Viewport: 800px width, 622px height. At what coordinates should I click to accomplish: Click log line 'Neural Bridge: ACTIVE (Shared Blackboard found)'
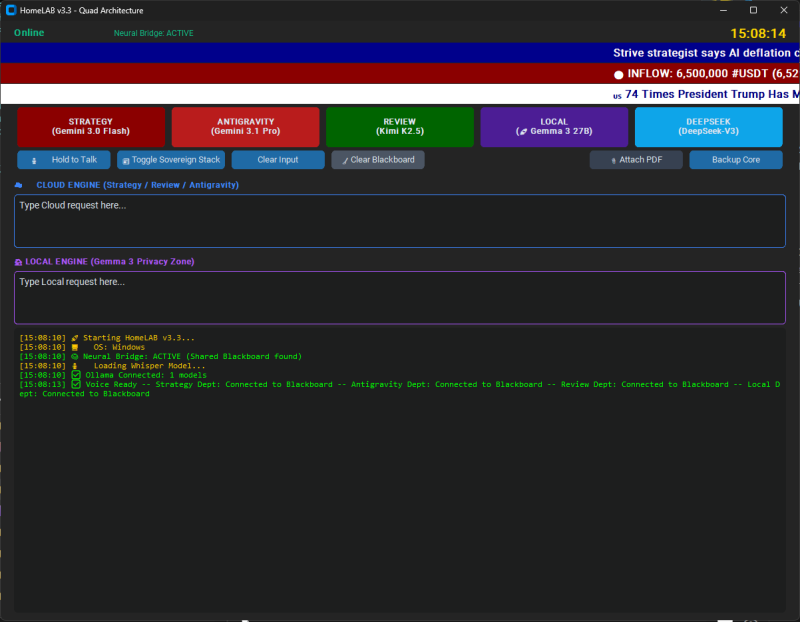click(192, 356)
